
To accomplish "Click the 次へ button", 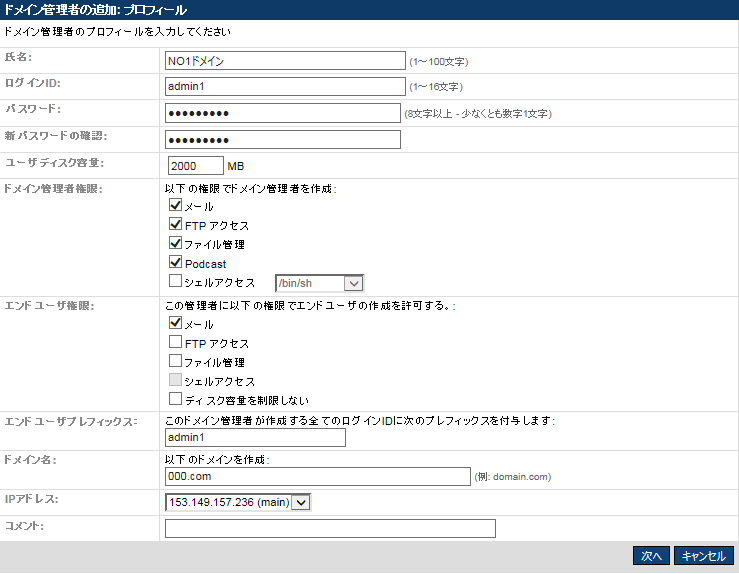I will 651,556.
